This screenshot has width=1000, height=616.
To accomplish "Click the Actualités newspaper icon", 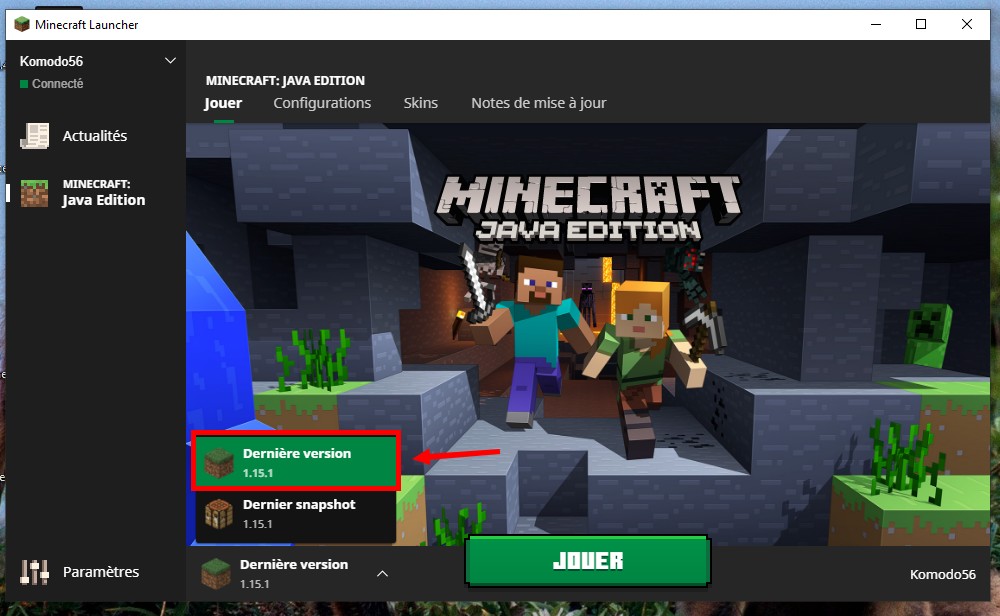I will tap(34, 136).
